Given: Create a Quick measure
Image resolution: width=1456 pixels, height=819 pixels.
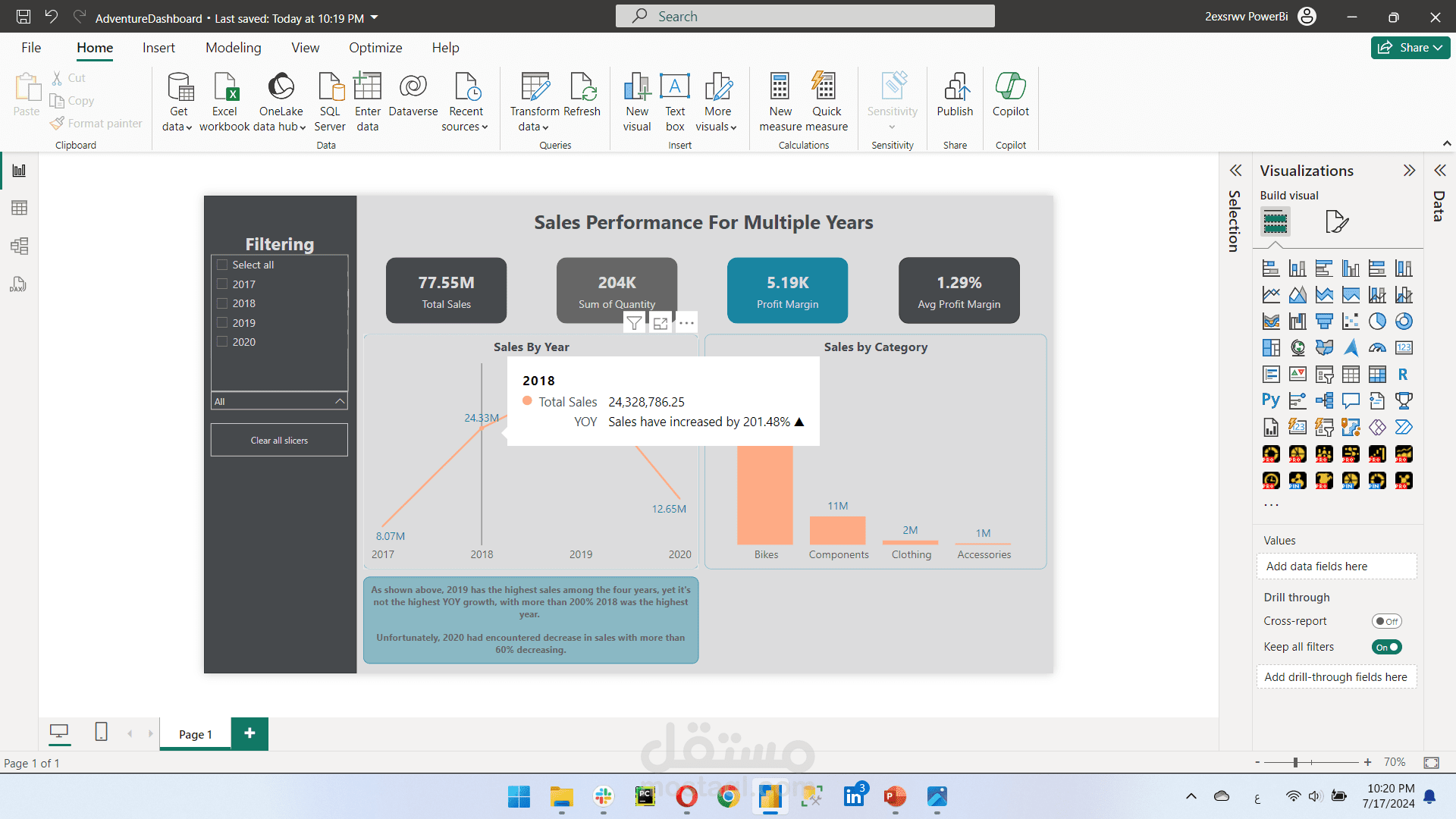Looking at the screenshot, I should 827,102.
